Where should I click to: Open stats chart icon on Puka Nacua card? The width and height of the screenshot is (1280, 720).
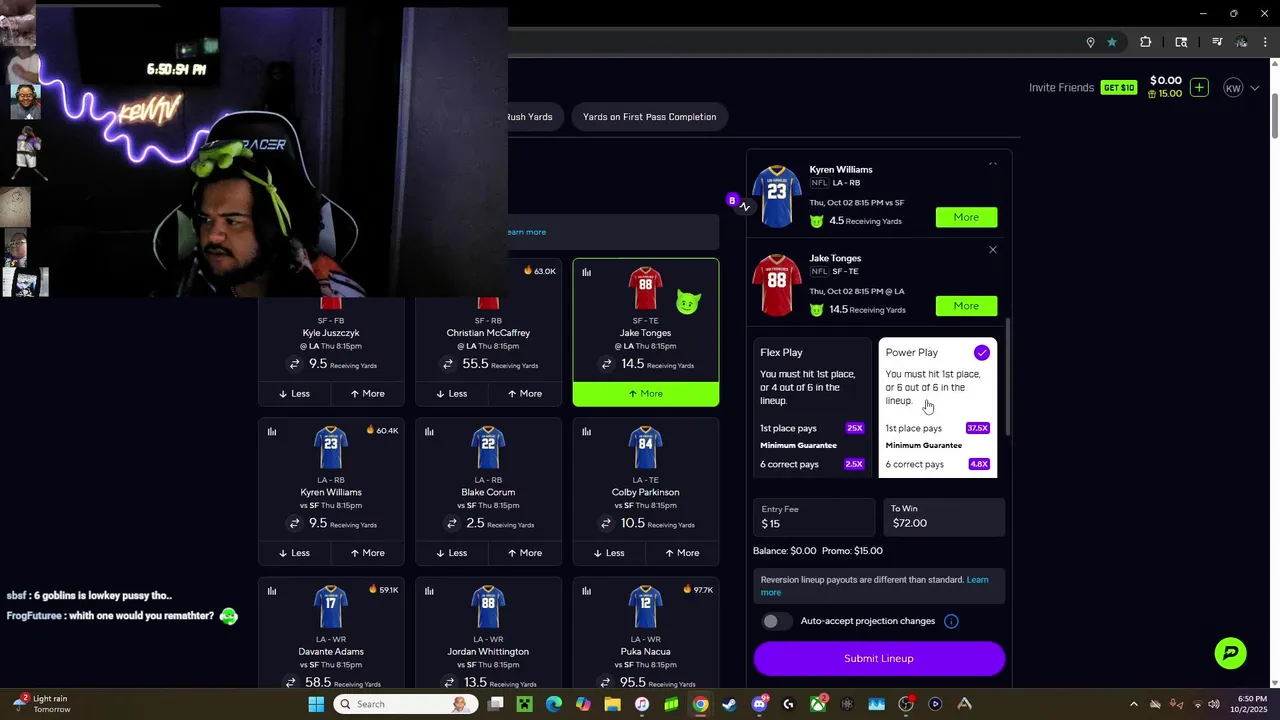[587, 590]
